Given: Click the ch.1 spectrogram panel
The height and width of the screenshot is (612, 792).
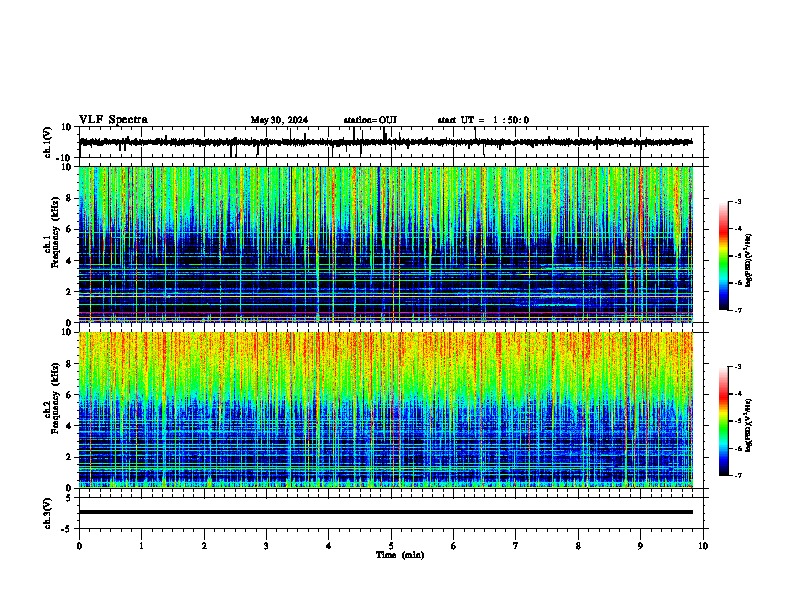Looking at the screenshot, I should pyautogui.click(x=386, y=244).
